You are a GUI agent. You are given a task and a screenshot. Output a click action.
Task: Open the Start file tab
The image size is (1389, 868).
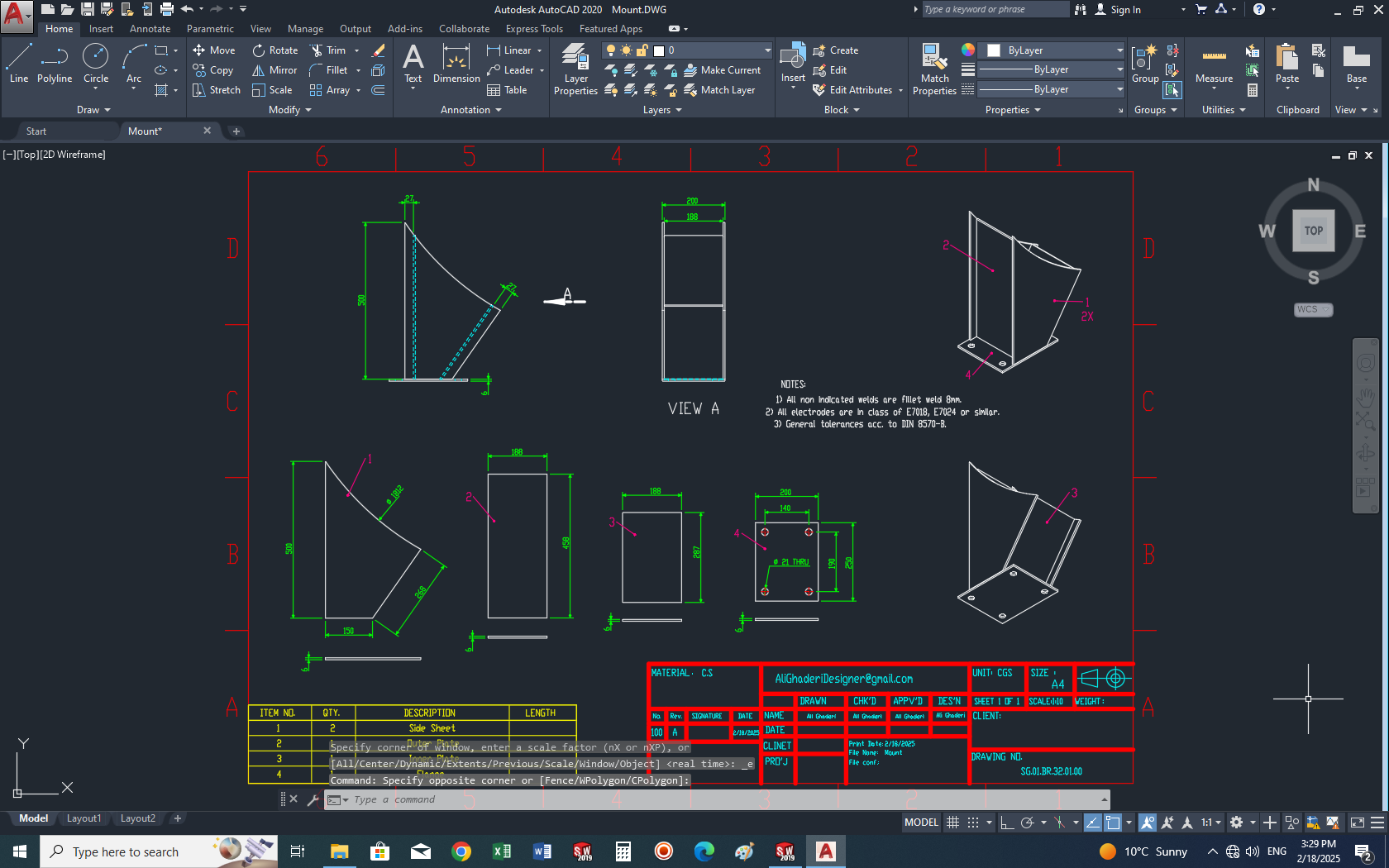click(x=36, y=131)
